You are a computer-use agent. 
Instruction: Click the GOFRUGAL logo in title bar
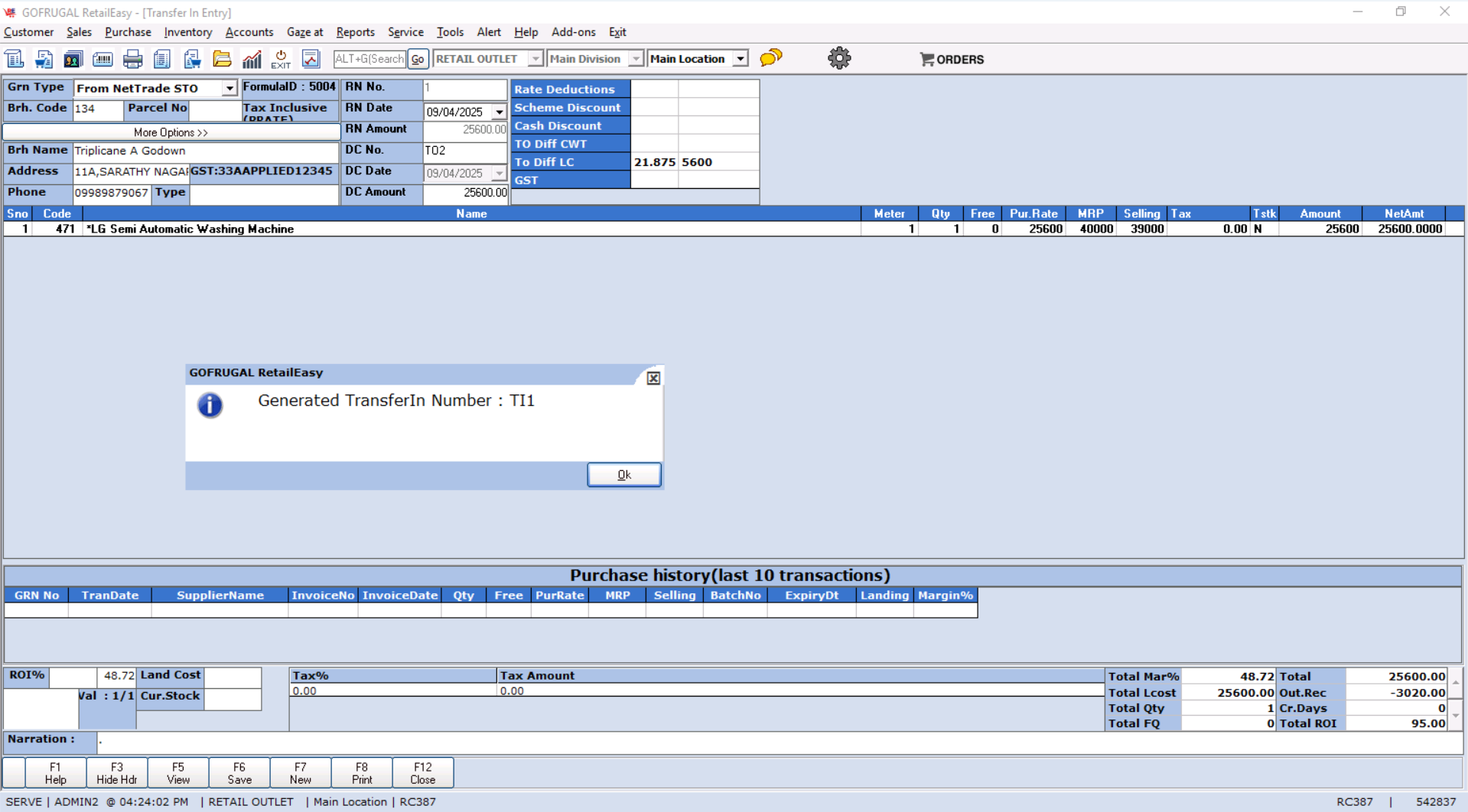point(10,12)
